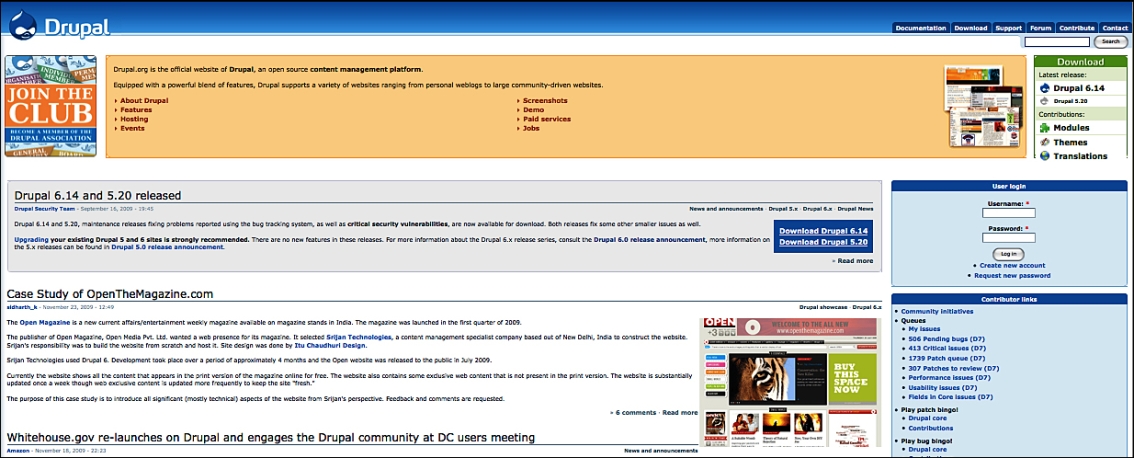The height and width of the screenshot is (458, 1134).
Task: Open Themes under Contributions
Action: coord(1070,143)
